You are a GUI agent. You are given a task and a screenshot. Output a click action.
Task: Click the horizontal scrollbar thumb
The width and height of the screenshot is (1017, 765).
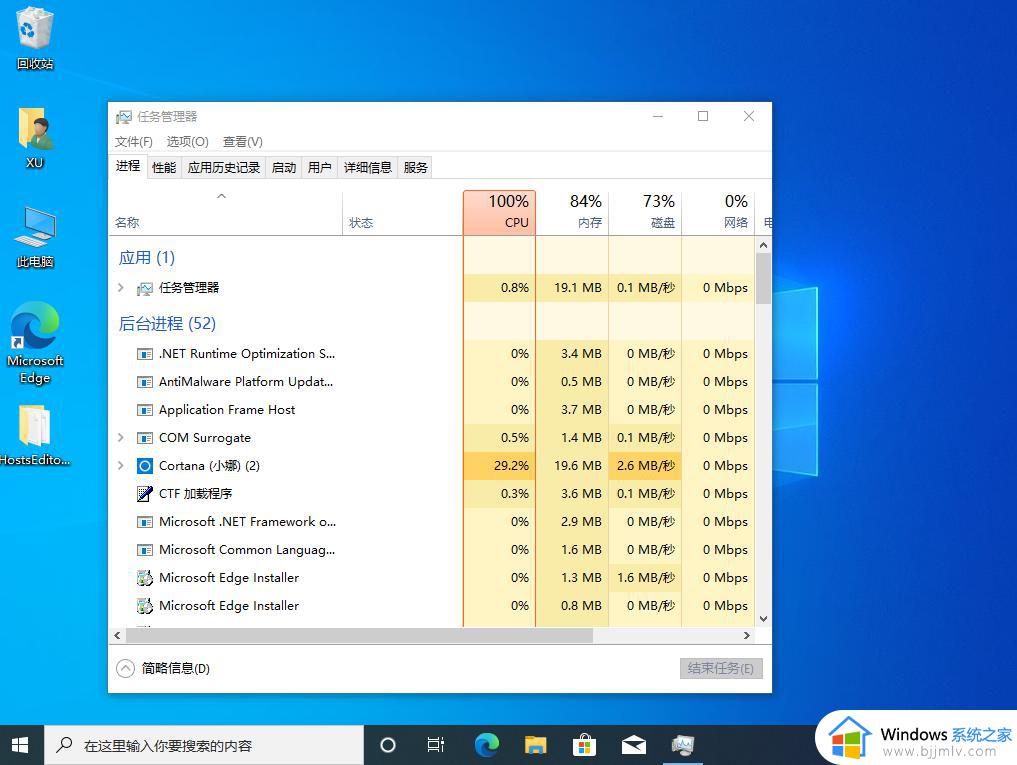click(359, 635)
